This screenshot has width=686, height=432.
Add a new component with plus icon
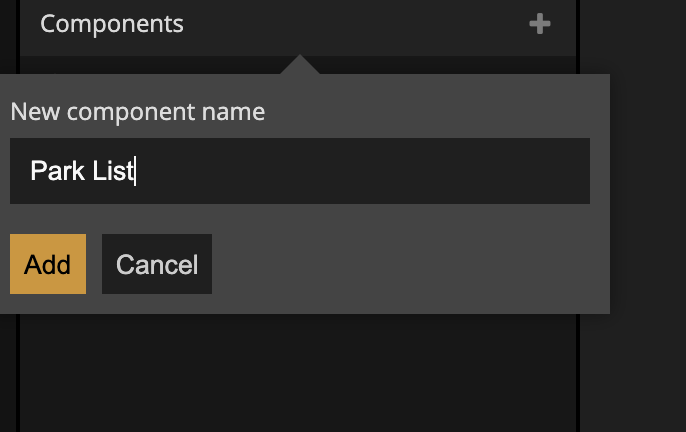pos(540,24)
